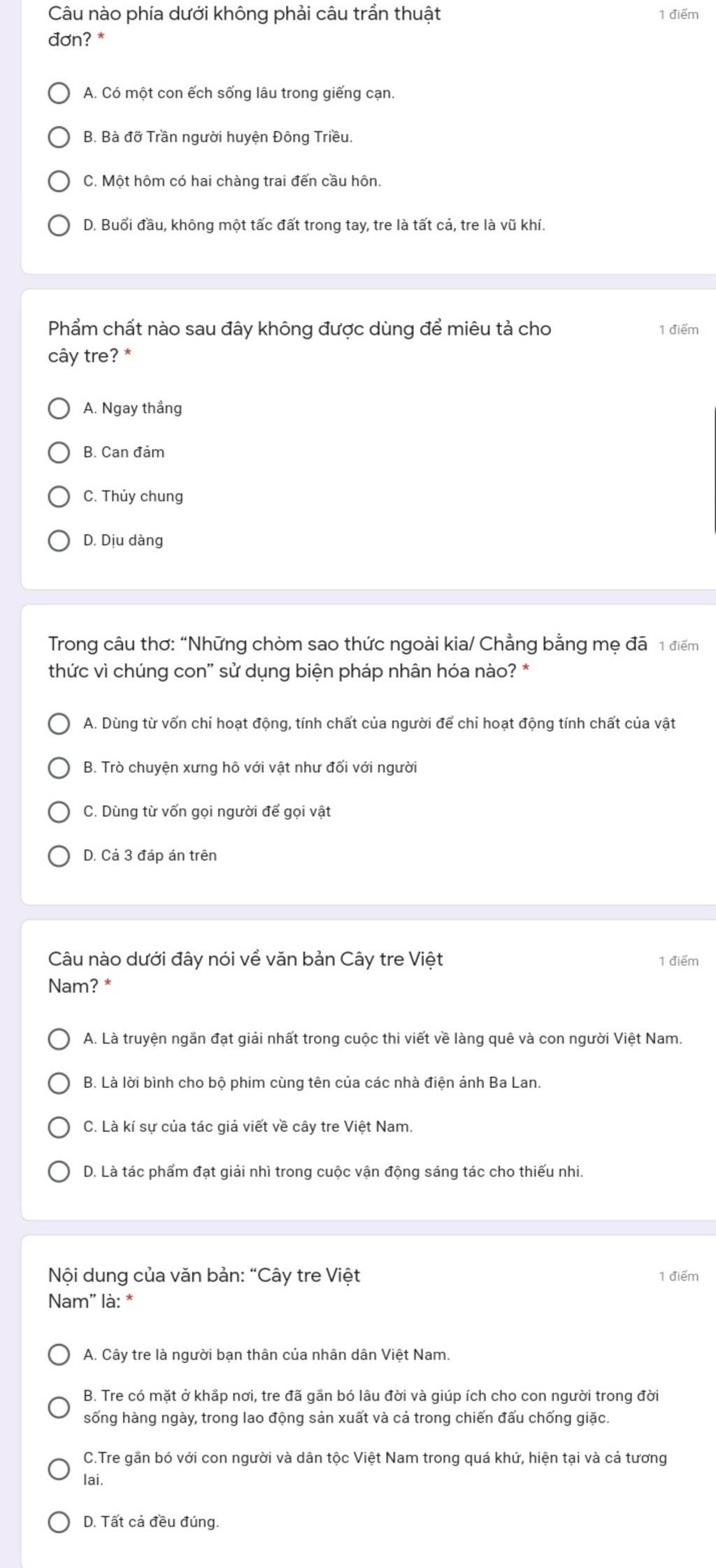This screenshot has width=716, height=1568.
Task: Pick the C. Thủy chung answer
Action: tap(59, 496)
